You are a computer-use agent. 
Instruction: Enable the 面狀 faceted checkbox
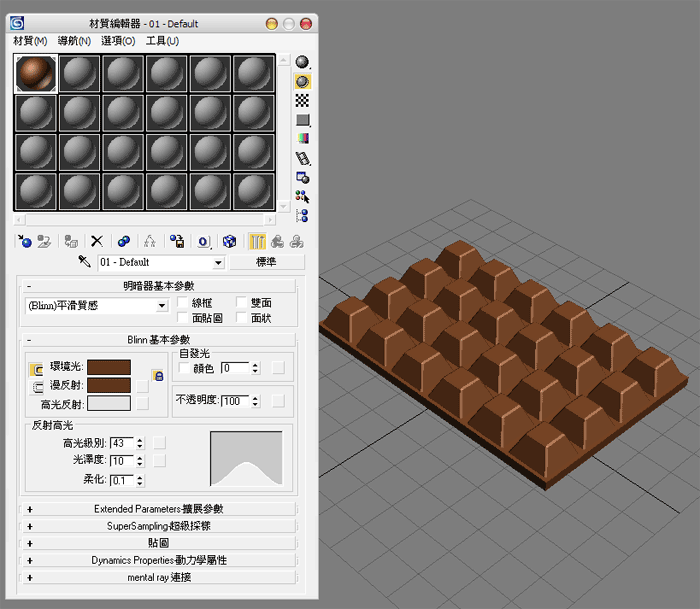pos(241,318)
